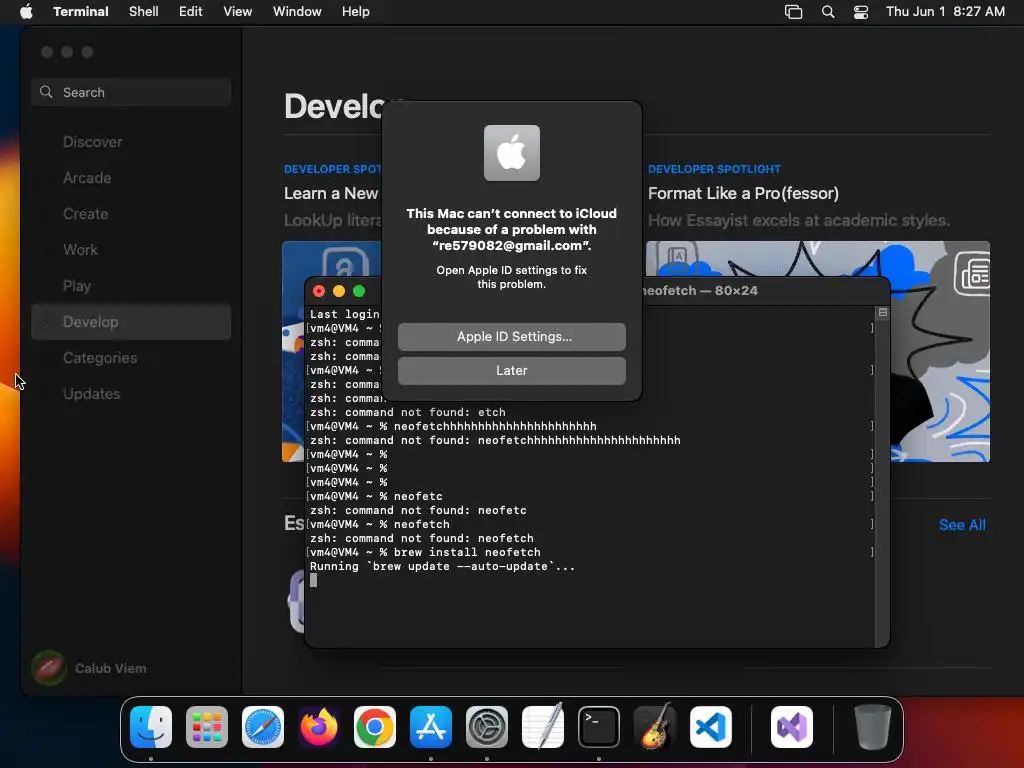Click the Learn a New story artwork
This screenshot has width=1024, height=768.
294,353
